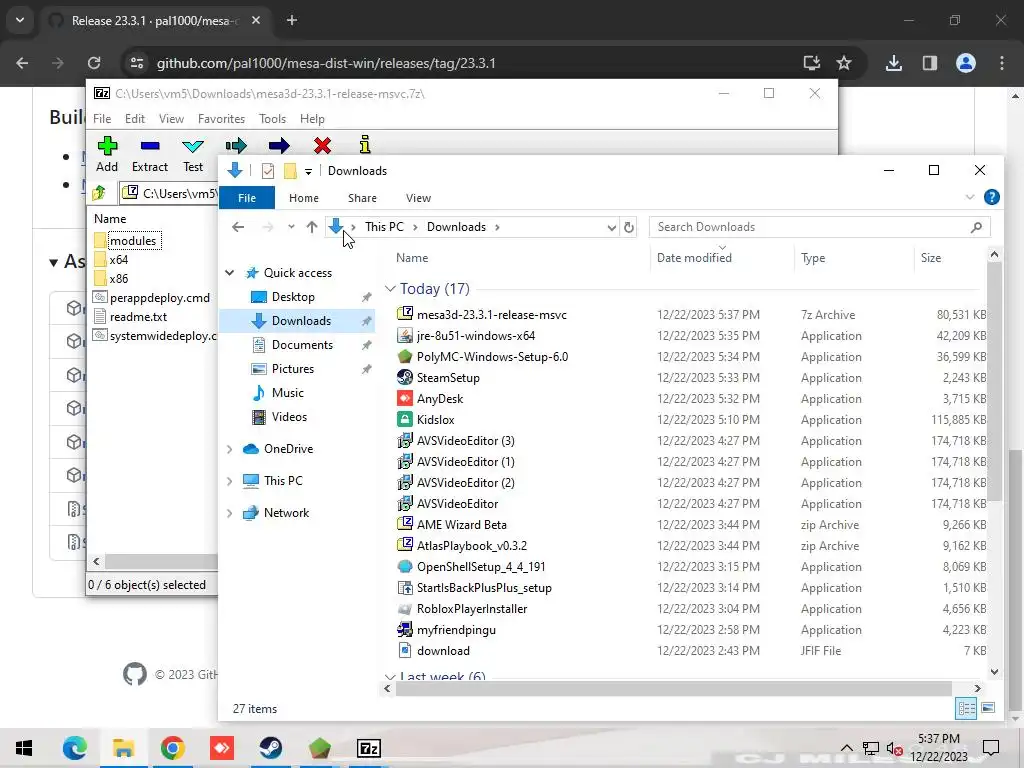The image size is (1024, 768).
Task: Open Chrome downloads icon
Action: coord(893,63)
